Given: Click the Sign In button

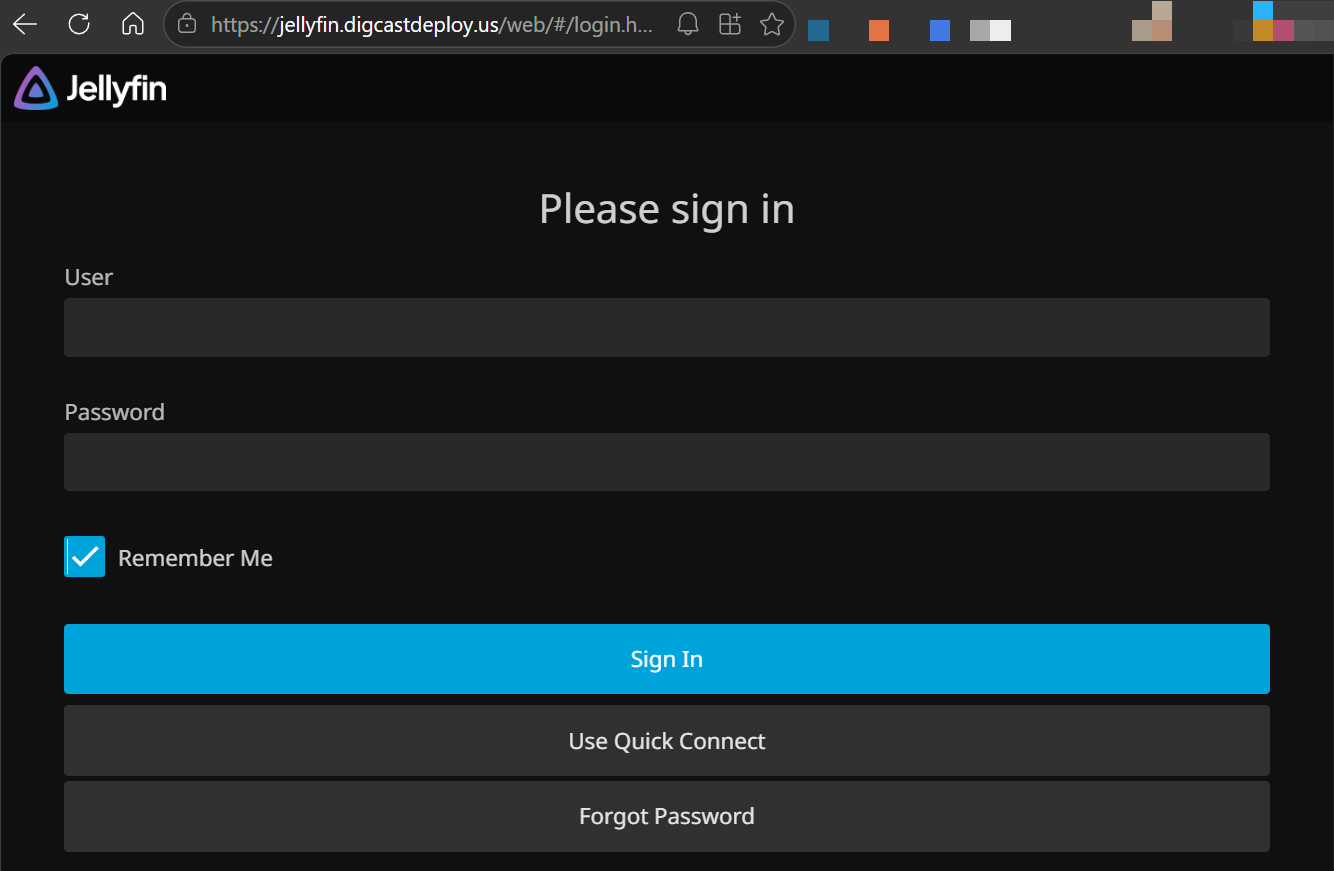Looking at the screenshot, I should tap(667, 659).
